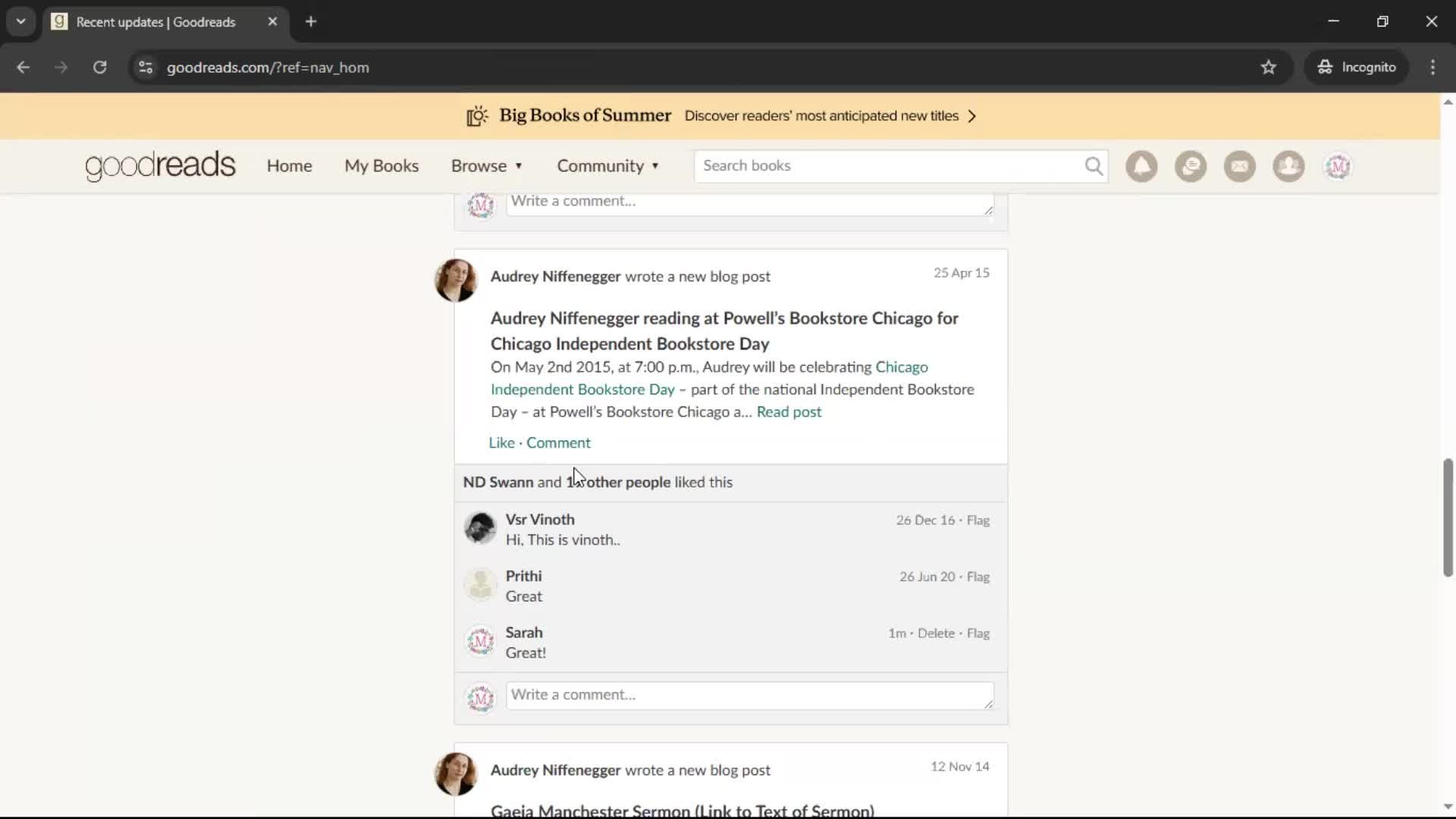Open the notifications bell icon

point(1141,166)
